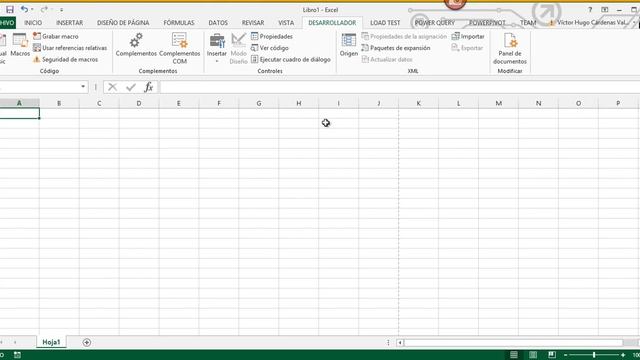640x360 pixels.
Task: Select column B header
Action: (x=59, y=104)
